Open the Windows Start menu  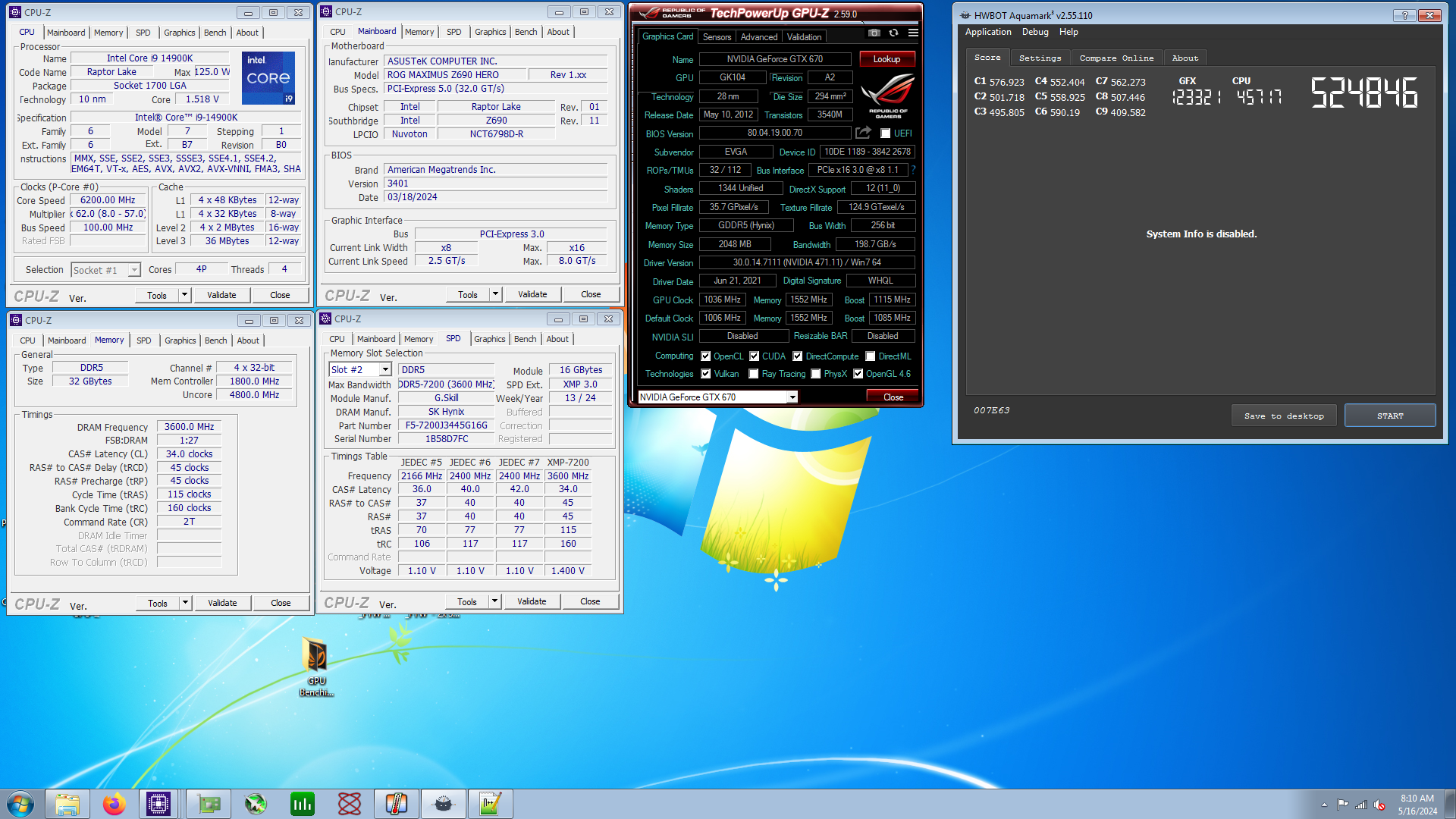coord(20,804)
